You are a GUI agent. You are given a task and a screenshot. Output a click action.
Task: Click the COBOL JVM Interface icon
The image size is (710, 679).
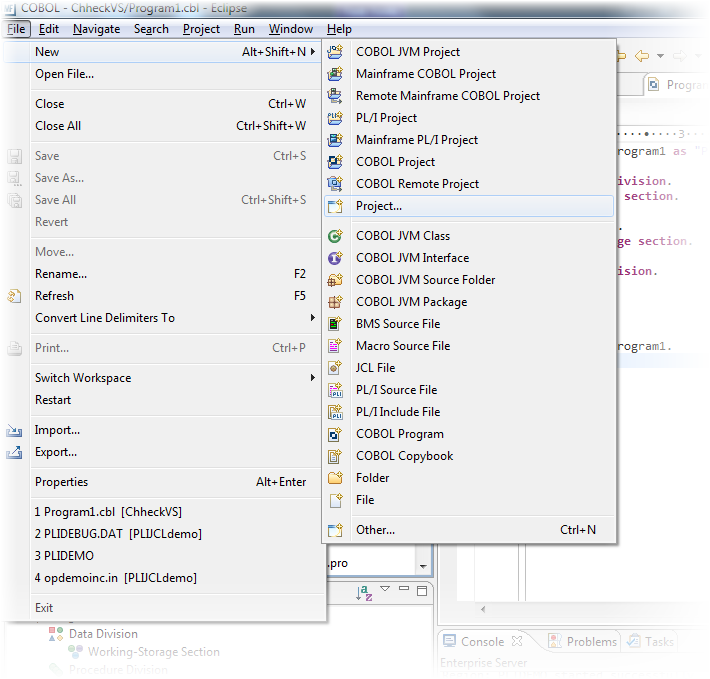(x=335, y=258)
